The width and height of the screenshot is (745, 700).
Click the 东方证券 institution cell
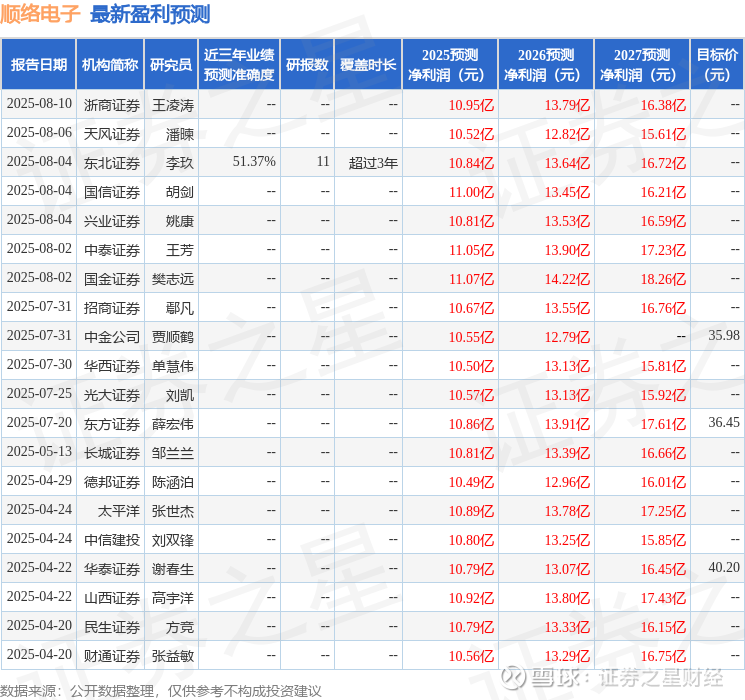click(x=112, y=424)
